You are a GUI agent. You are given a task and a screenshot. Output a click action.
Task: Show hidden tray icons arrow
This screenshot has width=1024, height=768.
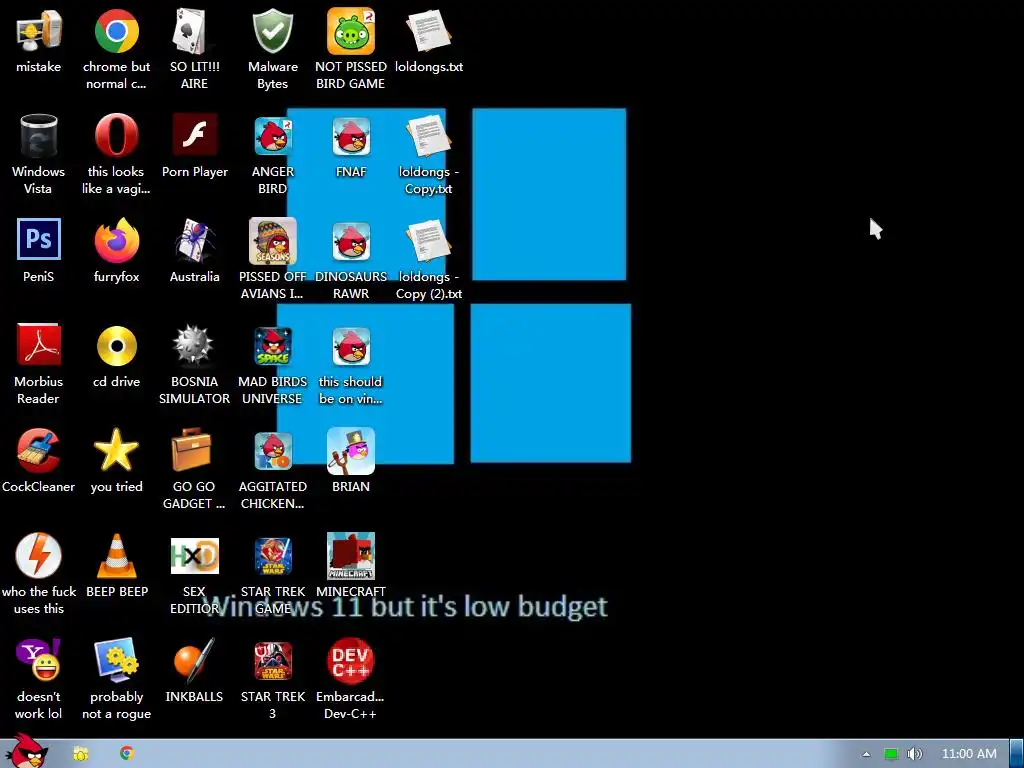click(x=866, y=754)
